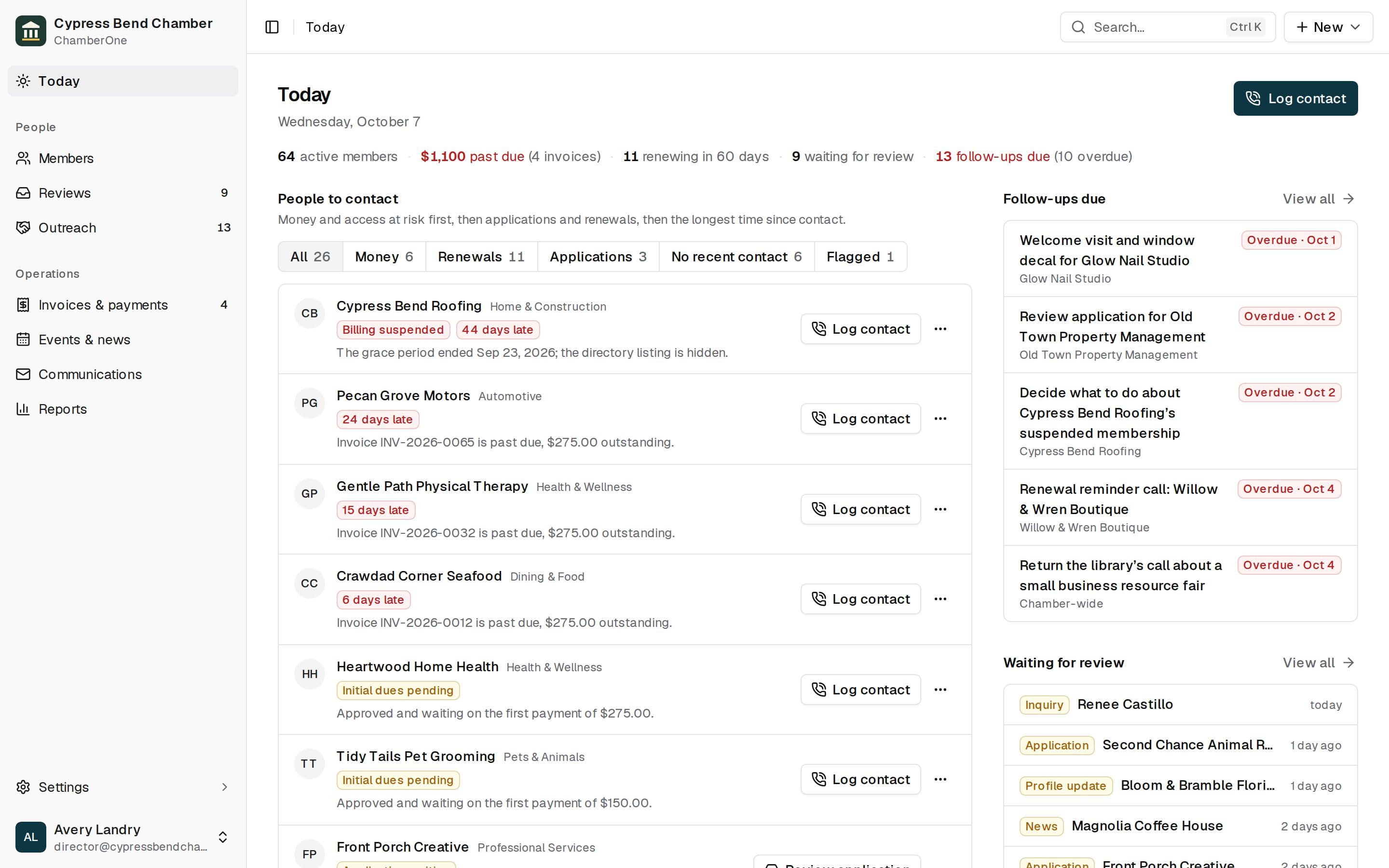
Task: Open more options for Crawdad Corner Seafood
Action: 940,599
